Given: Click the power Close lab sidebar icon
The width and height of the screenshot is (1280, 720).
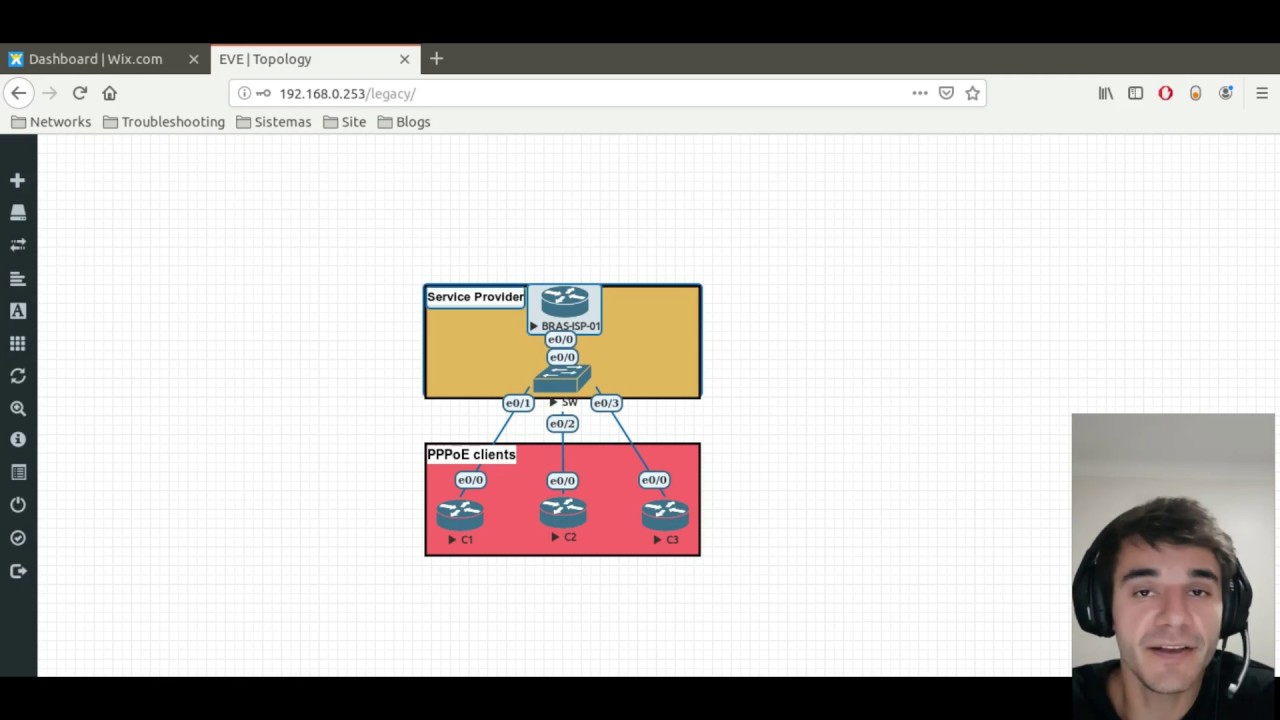Looking at the screenshot, I should pos(17,505).
